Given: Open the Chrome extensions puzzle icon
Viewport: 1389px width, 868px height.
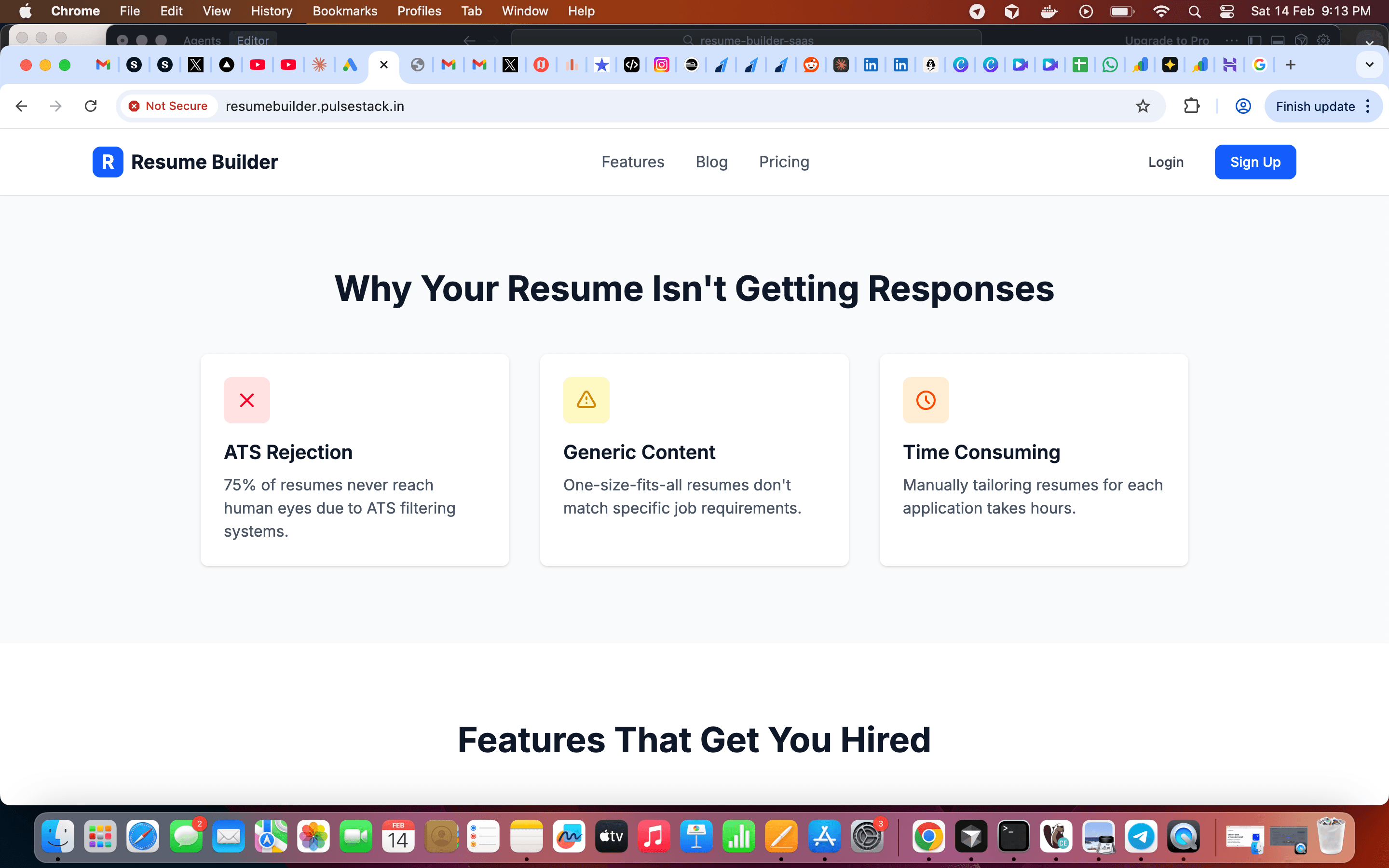Looking at the screenshot, I should (1192, 106).
